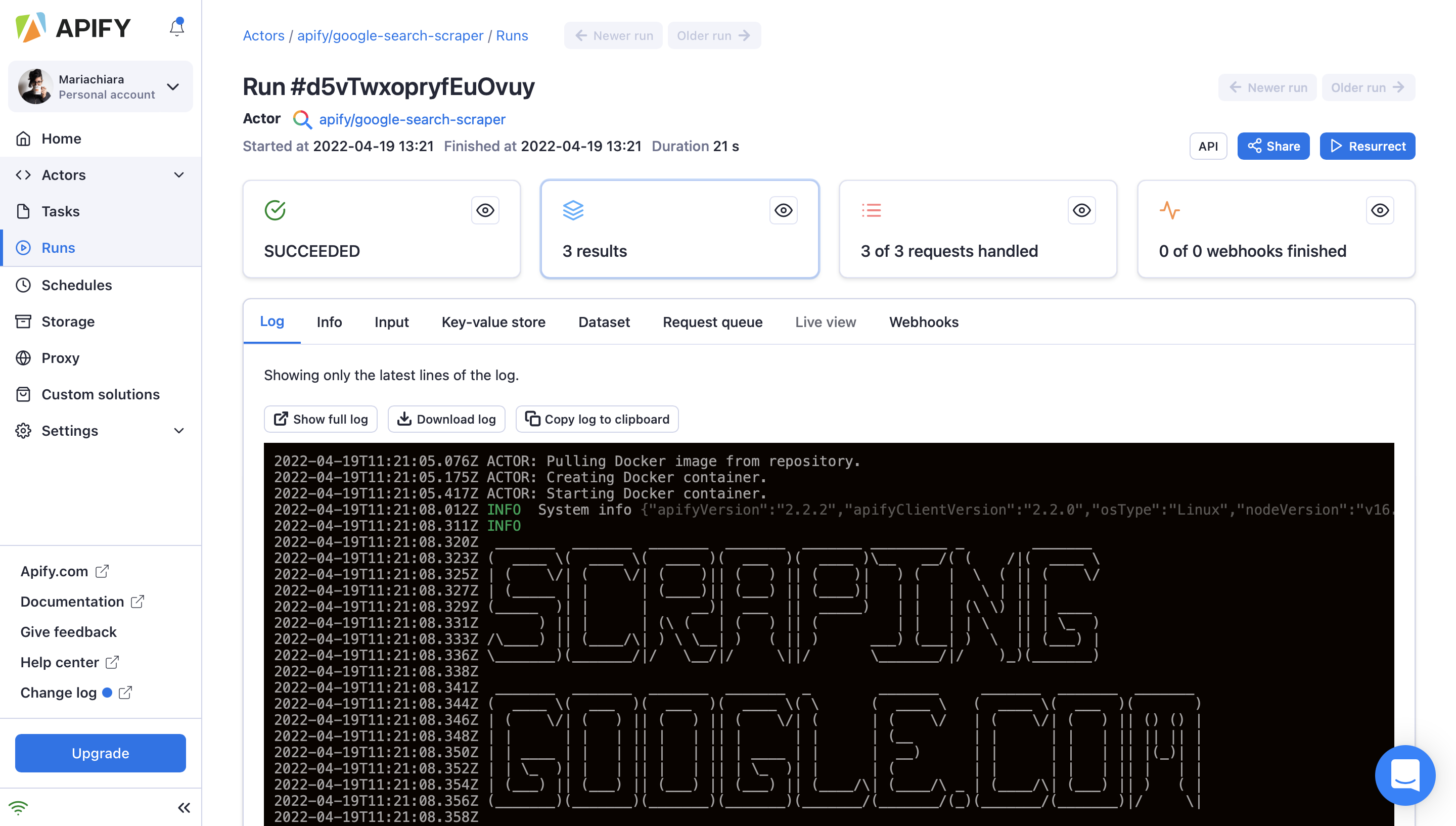The width and height of the screenshot is (1456, 826).
Task: Click Newer run button beside breadcrumb
Action: [x=613, y=36]
